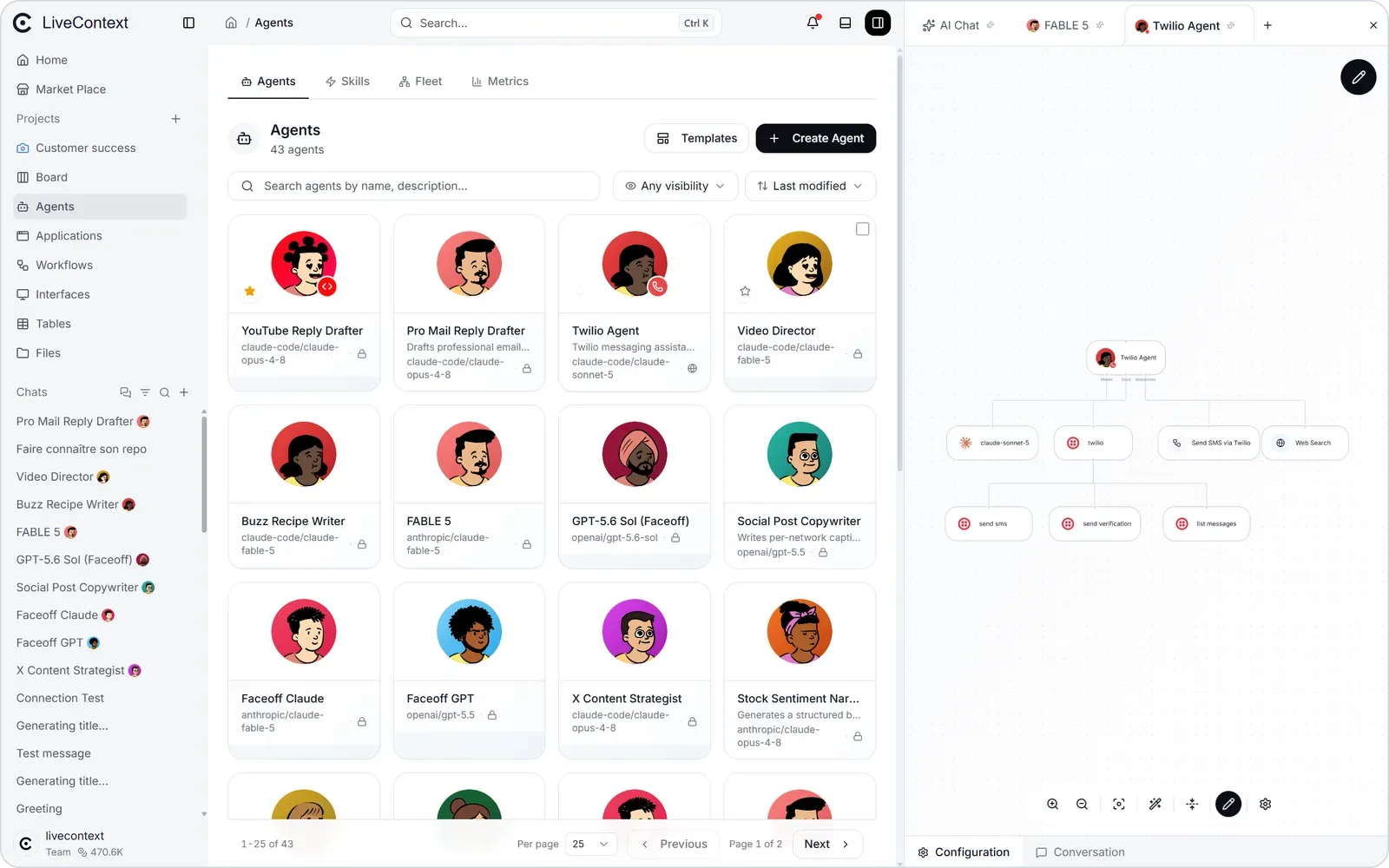The height and width of the screenshot is (868, 1389).
Task: Check the Video Director card checkbox
Action: tap(862, 229)
